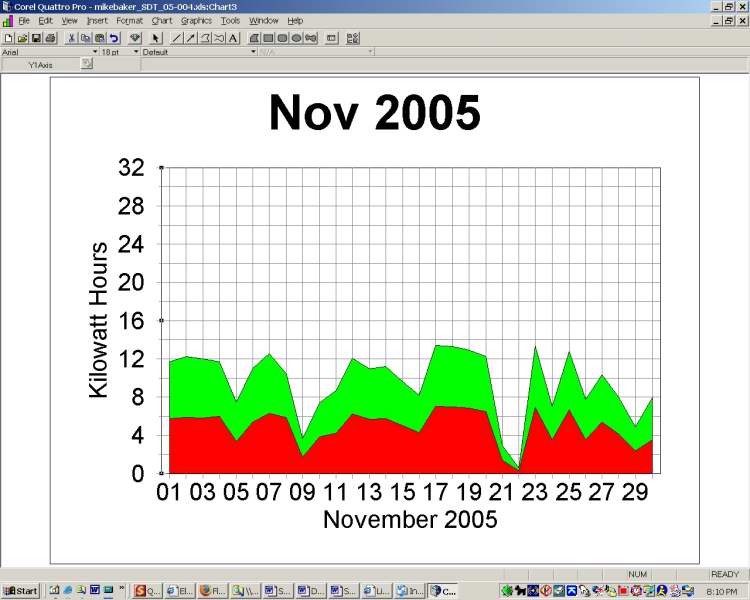Click the Save icon in toolbar
The image size is (750, 600).
click(36, 38)
